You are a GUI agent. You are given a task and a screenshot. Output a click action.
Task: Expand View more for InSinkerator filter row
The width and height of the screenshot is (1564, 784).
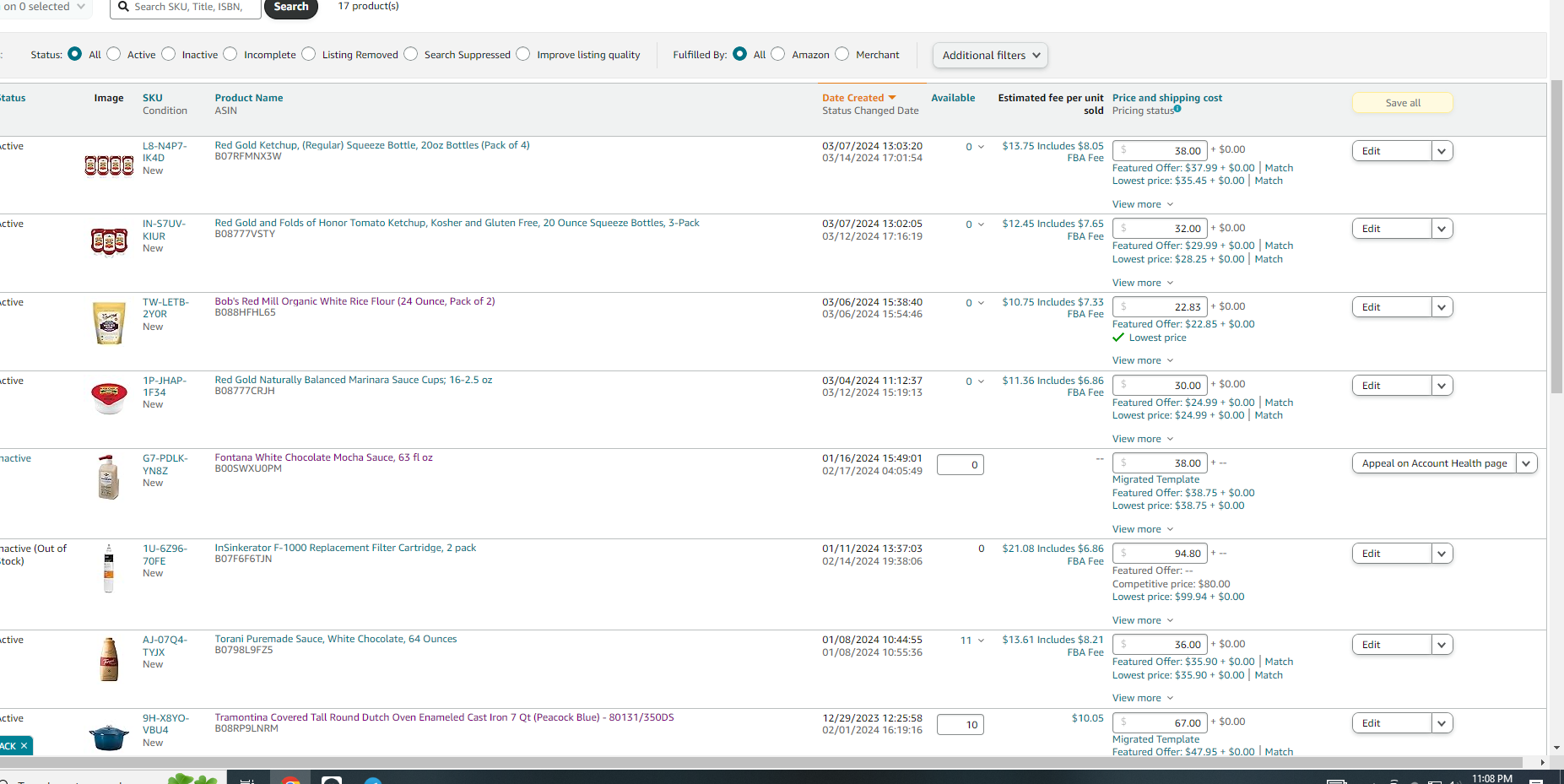click(x=1143, y=620)
